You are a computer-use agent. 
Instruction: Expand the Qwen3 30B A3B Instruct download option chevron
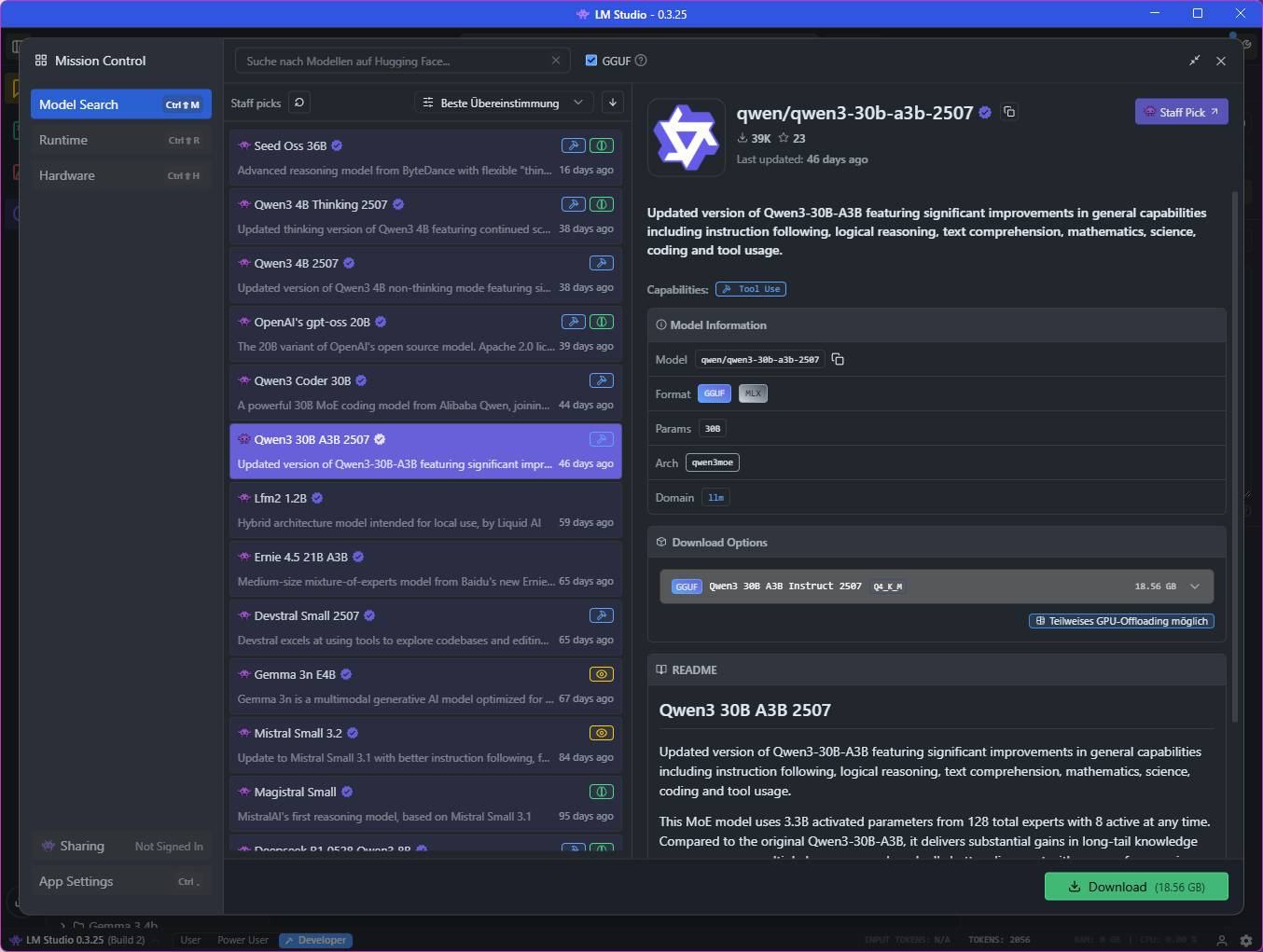pos(1194,586)
